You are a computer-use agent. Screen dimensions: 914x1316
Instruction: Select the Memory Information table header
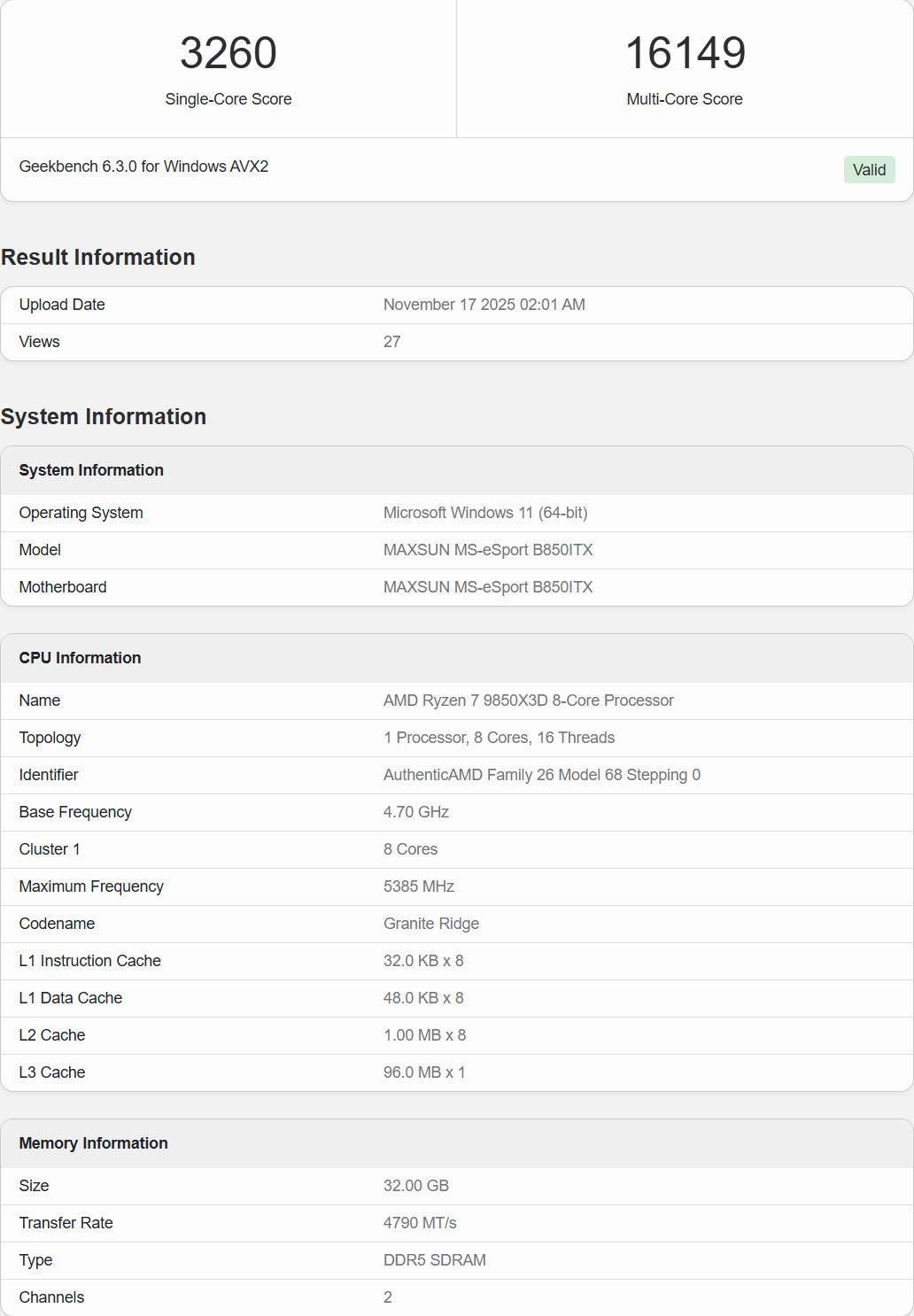point(93,1143)
